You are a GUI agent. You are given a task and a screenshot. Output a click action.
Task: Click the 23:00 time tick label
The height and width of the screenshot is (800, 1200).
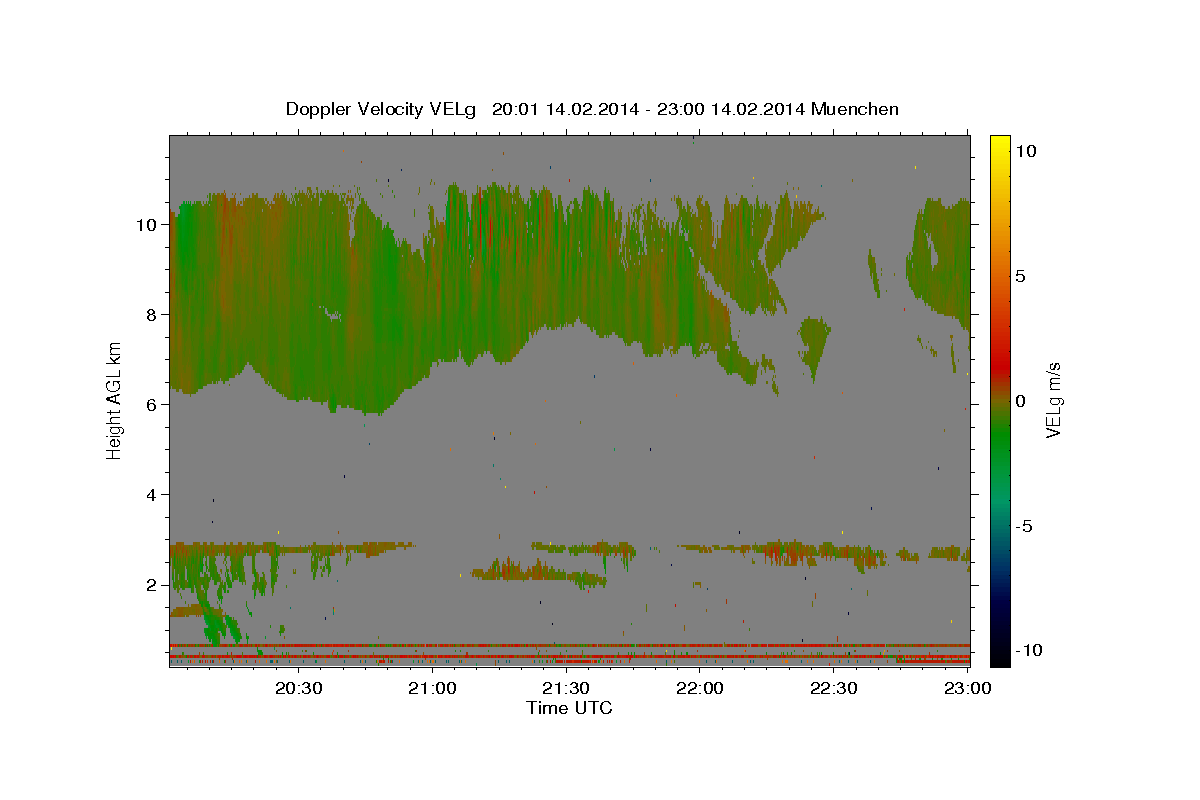click(x=967, y=688)
